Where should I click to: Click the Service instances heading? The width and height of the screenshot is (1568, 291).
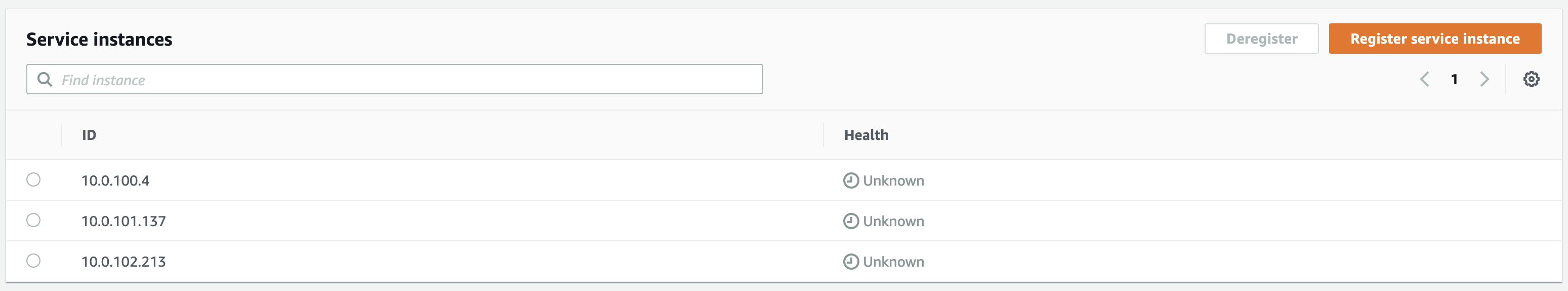tap(99, 39)
